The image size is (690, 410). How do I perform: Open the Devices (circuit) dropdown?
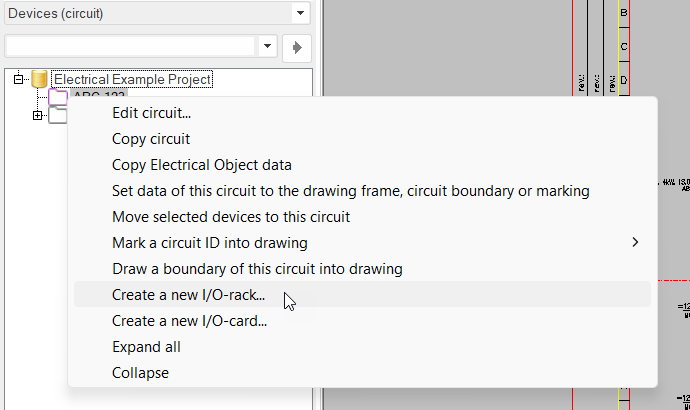click(x=299, y=14)
